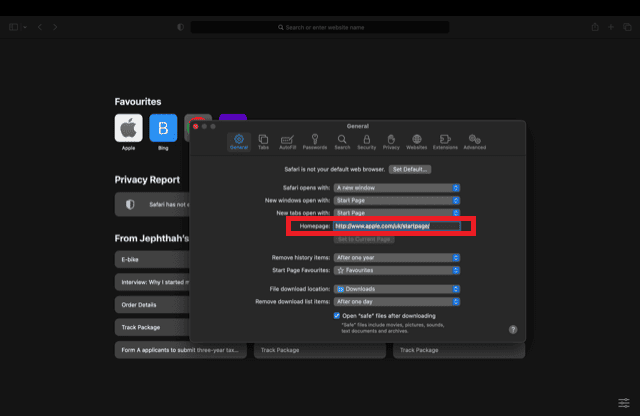Open the AutoFill preferences pane
Screen dimensions: 640x416
click(x=288, y=142)
